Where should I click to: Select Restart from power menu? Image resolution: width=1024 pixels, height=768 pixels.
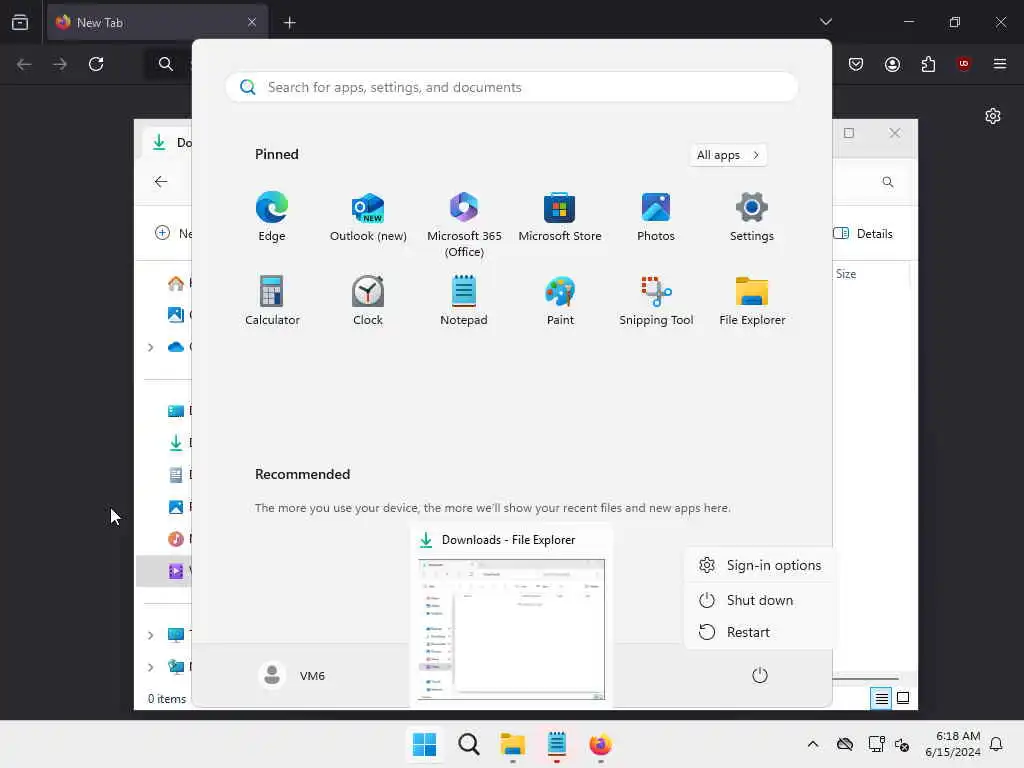[760, 632]
